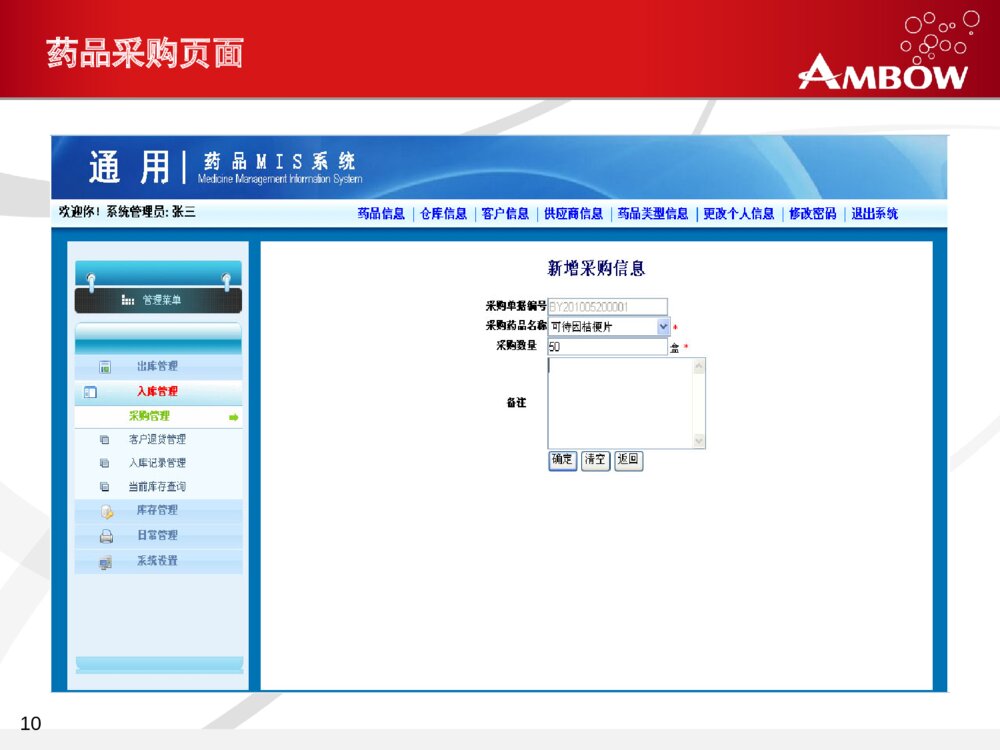Click the 备注 scrollbar down arrow
The height and width of the screenshot is (750, 1000).
click(699, 441)
